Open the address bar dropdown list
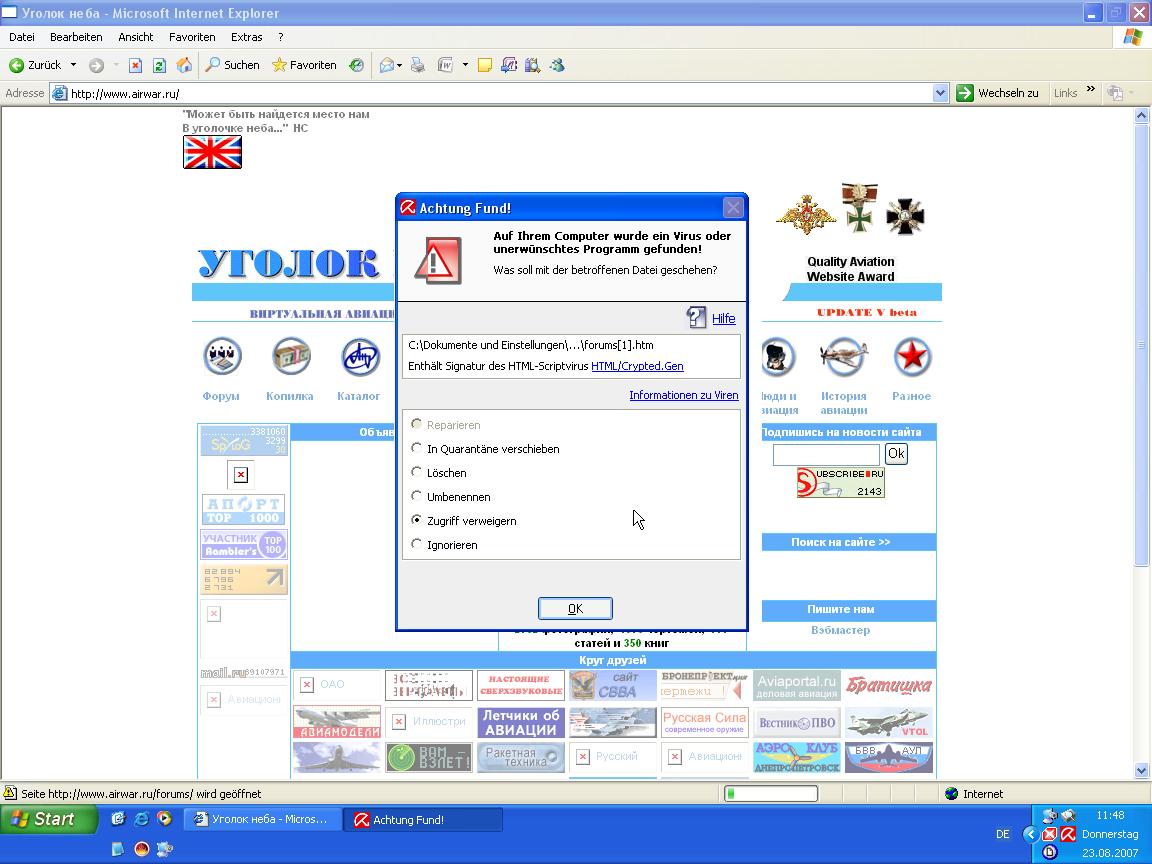The height and width of the screenshot is (864, 1152). pyautogui.click(x=940, y=93)
